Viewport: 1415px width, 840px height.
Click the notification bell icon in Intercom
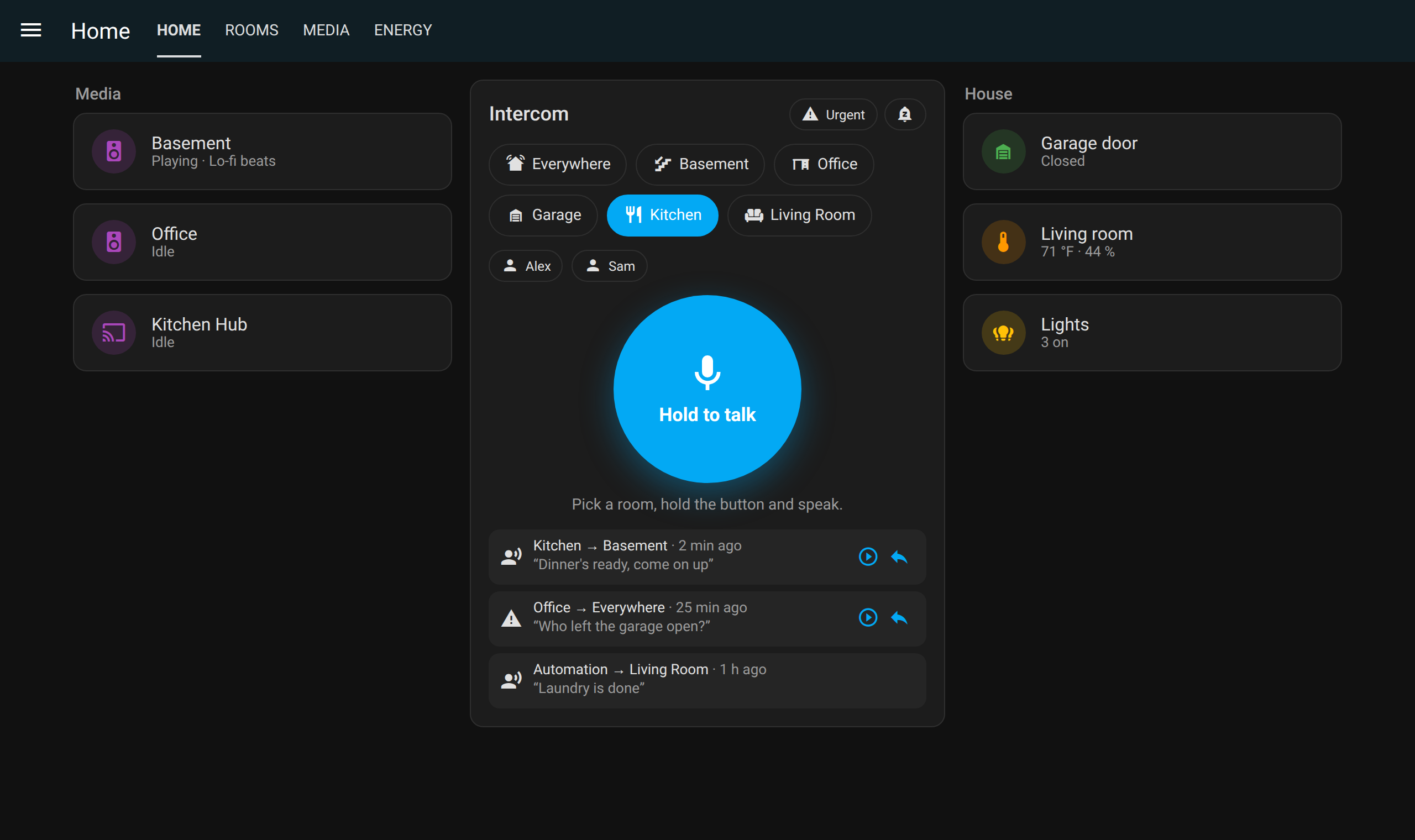click(904, 114)
